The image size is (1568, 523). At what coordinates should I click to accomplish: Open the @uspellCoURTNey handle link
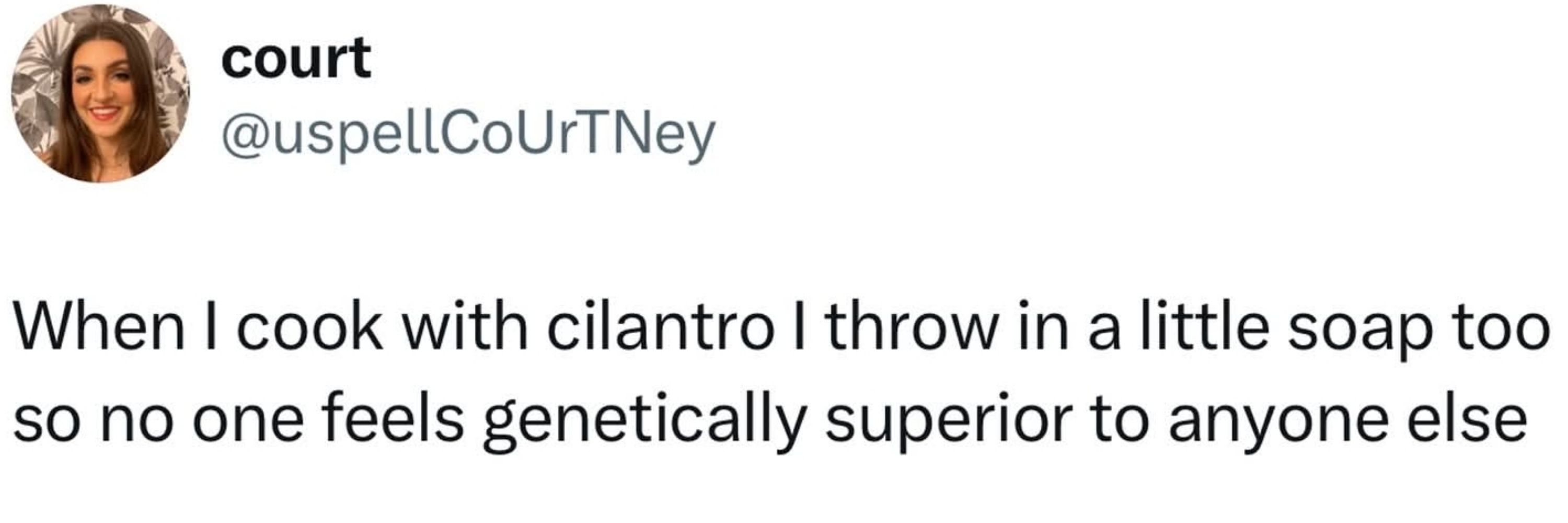click(469, 136)
